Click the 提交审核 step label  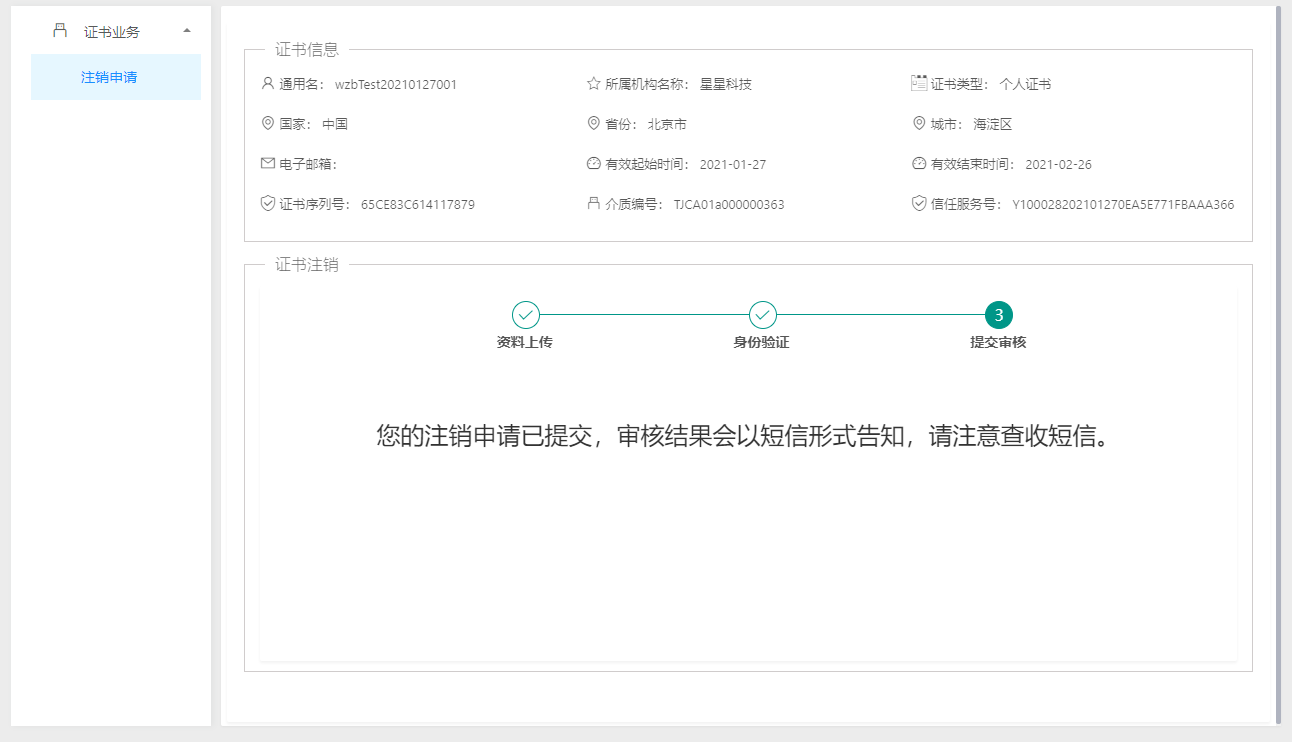[x=998, y=342]
